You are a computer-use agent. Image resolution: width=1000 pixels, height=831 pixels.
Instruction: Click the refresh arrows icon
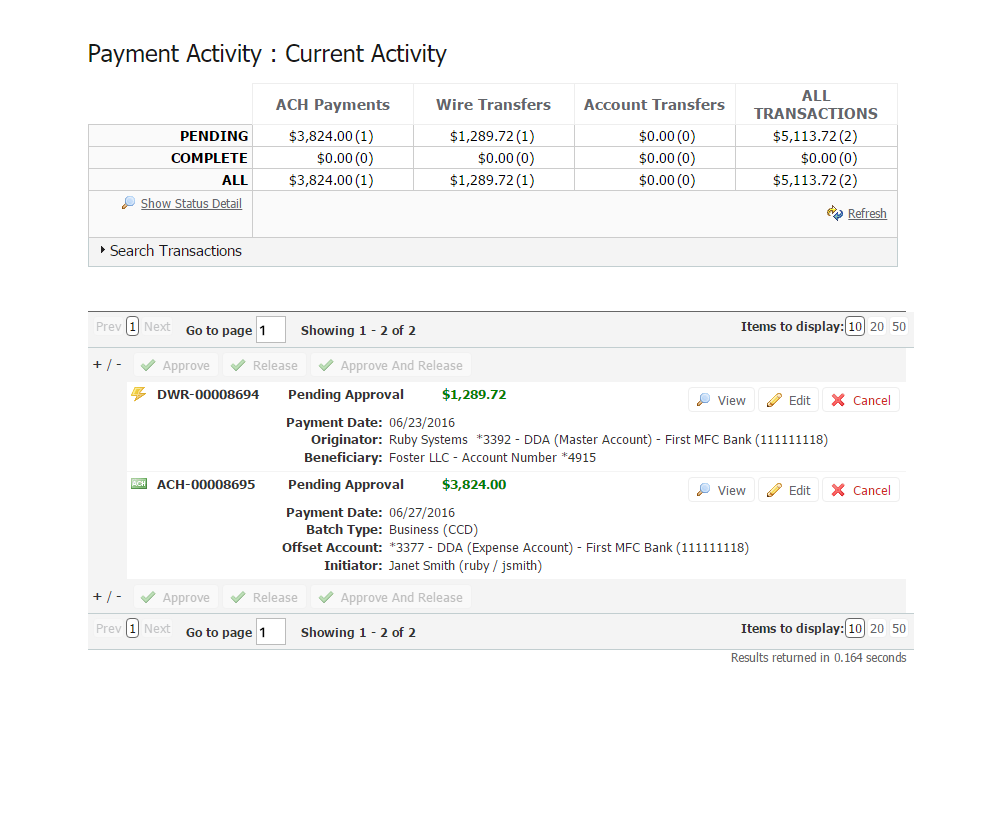(x=835, y=213)
